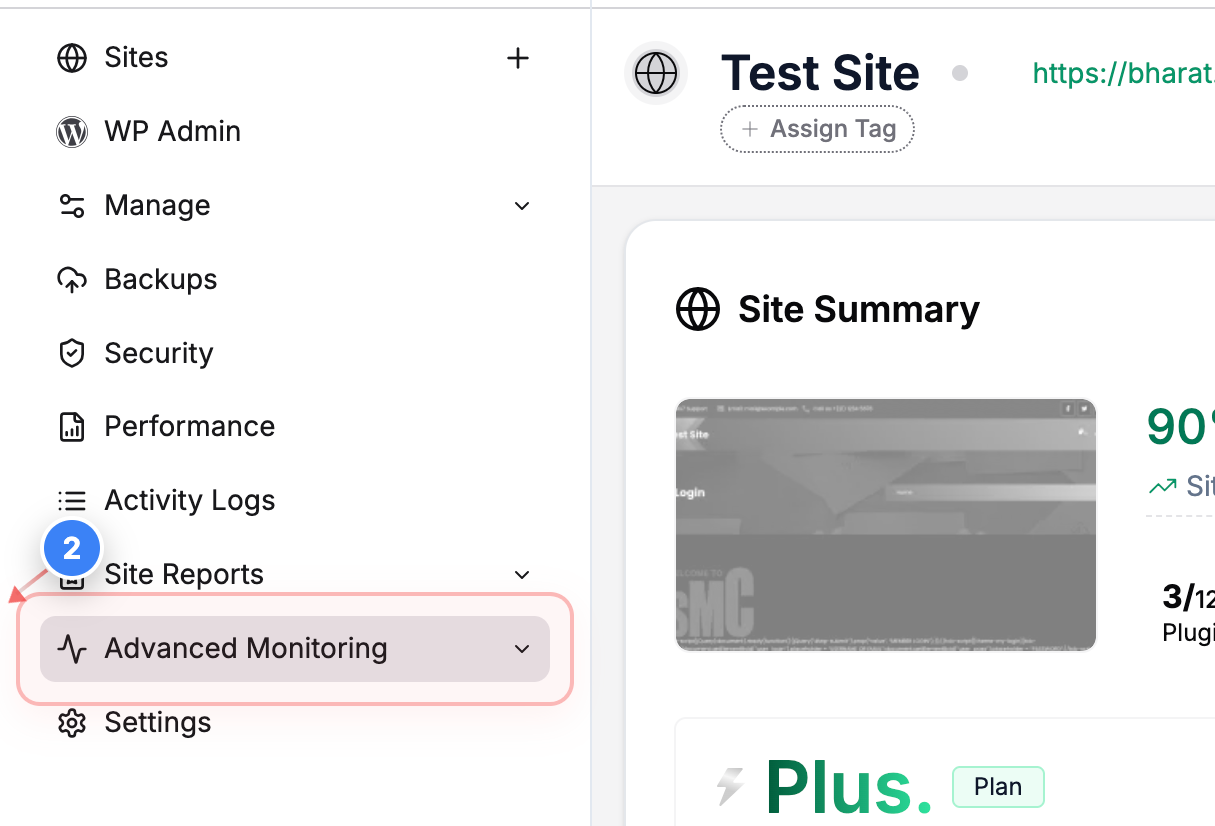Collapse the Advanced Monitoring dropdown
This screenshot has width=1215, height=826.
(x=521, y=648)
